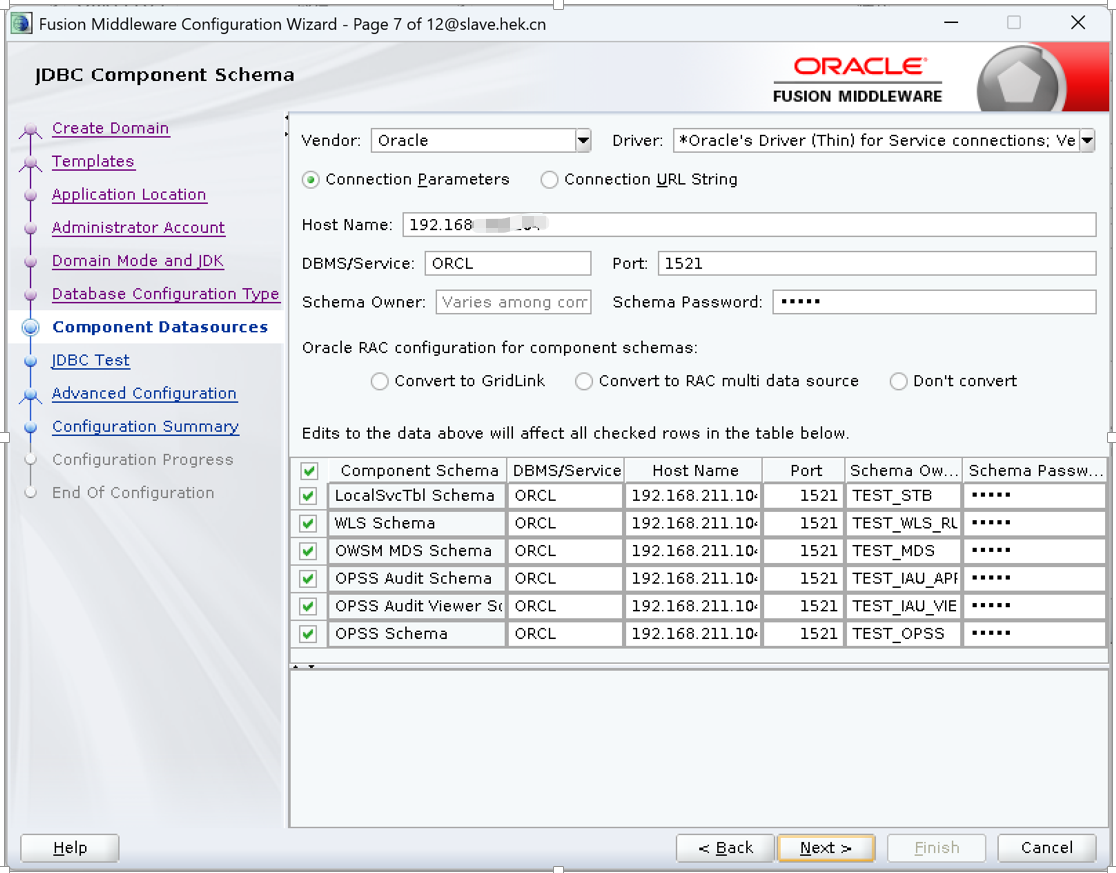Open the Driver dropdown arrow
Screen dimensions: 1116x873
1087,140
